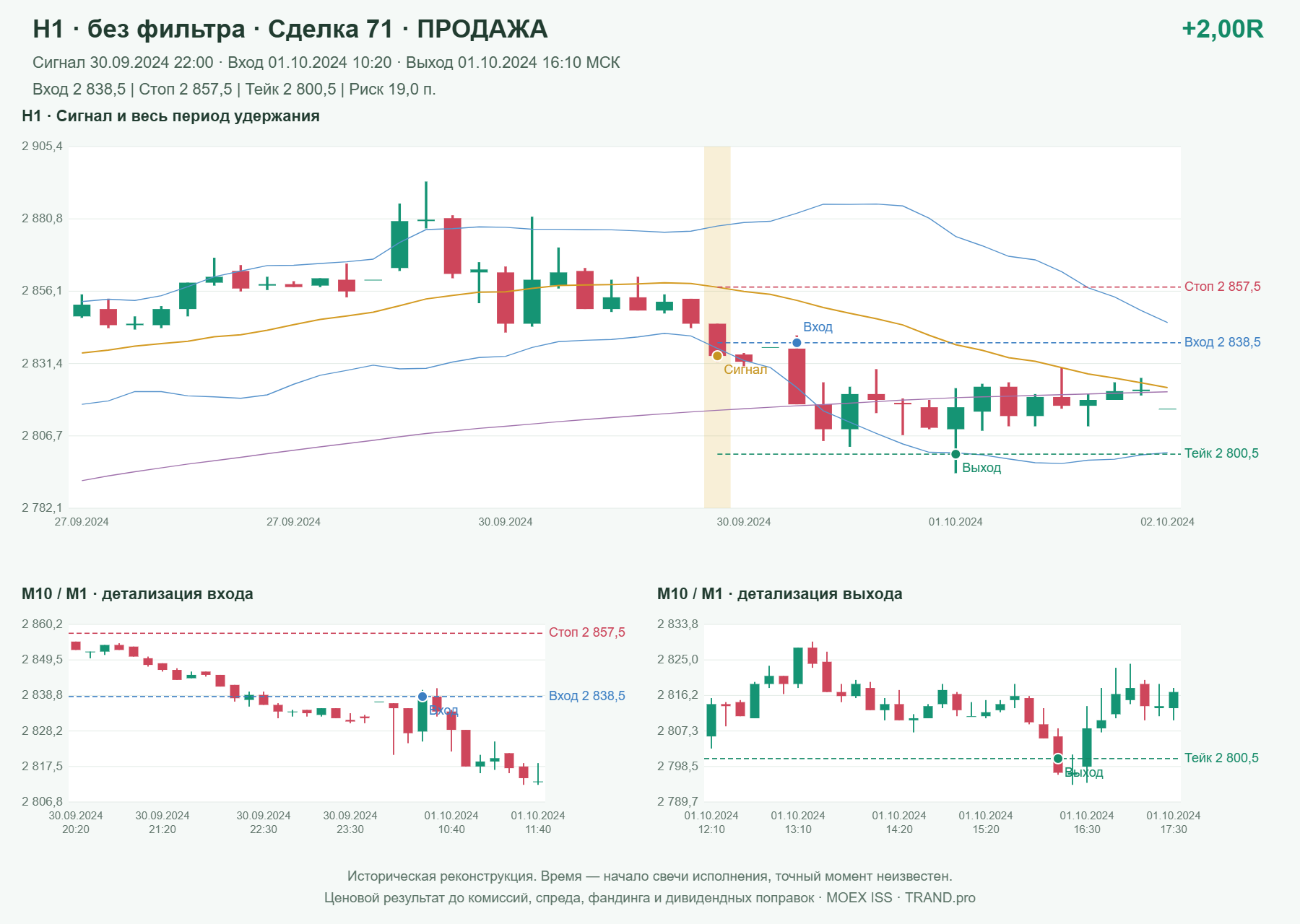Click the signal, entry and exit time line
This screenshot has width=1300, height=924.
tap(326, 63)
